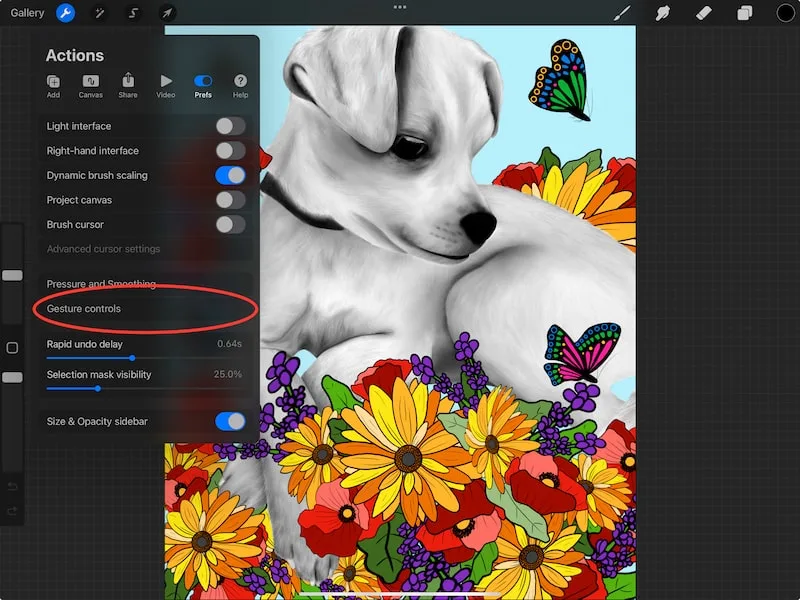The image size is (800, 600).
Task: Switch on the Brush cursor toggle
Action: 230,225
